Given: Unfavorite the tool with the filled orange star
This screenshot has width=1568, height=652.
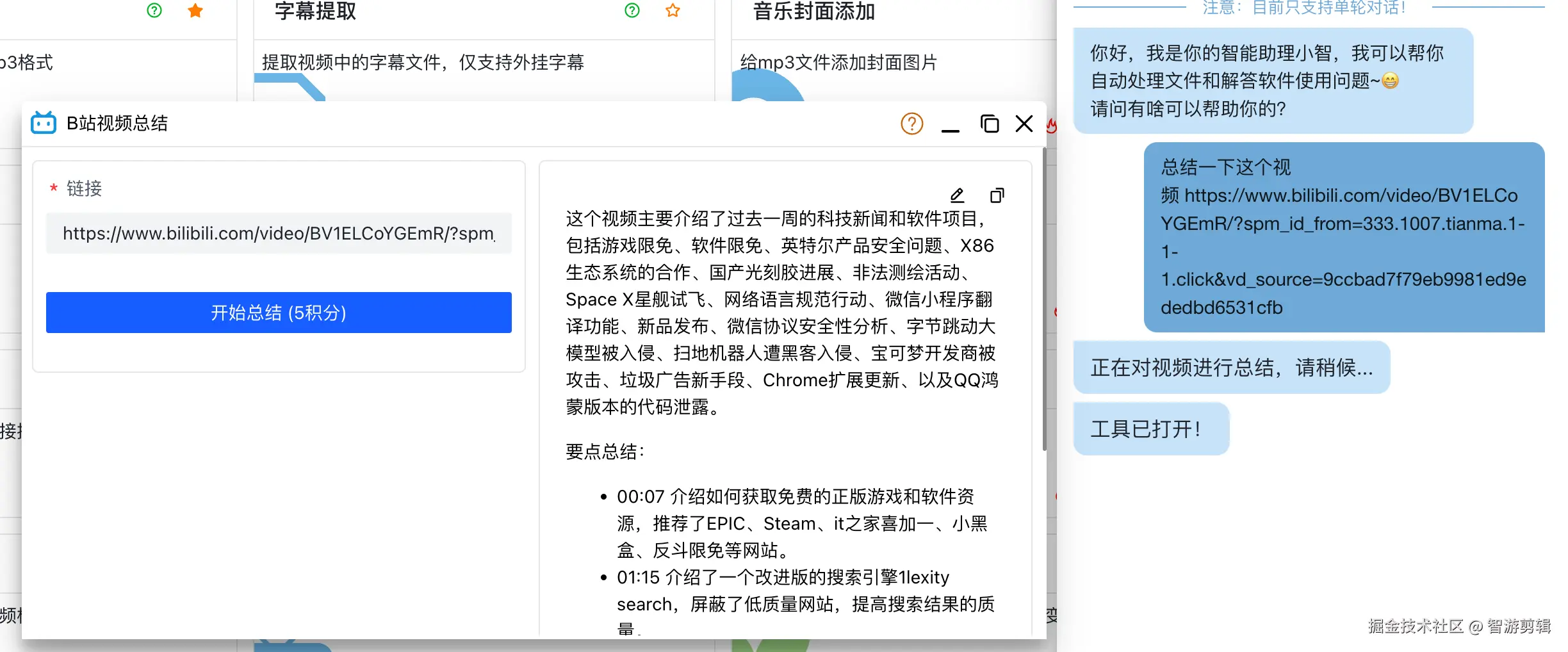Looking at the screenshot, I should (x=195, y=10).
